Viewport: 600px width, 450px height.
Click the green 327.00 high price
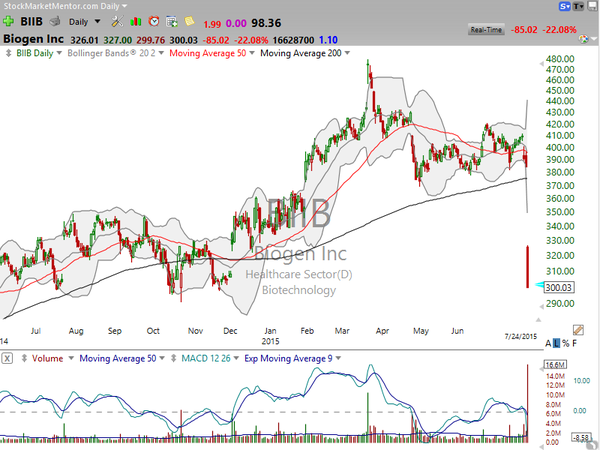(x=117, y=40)
